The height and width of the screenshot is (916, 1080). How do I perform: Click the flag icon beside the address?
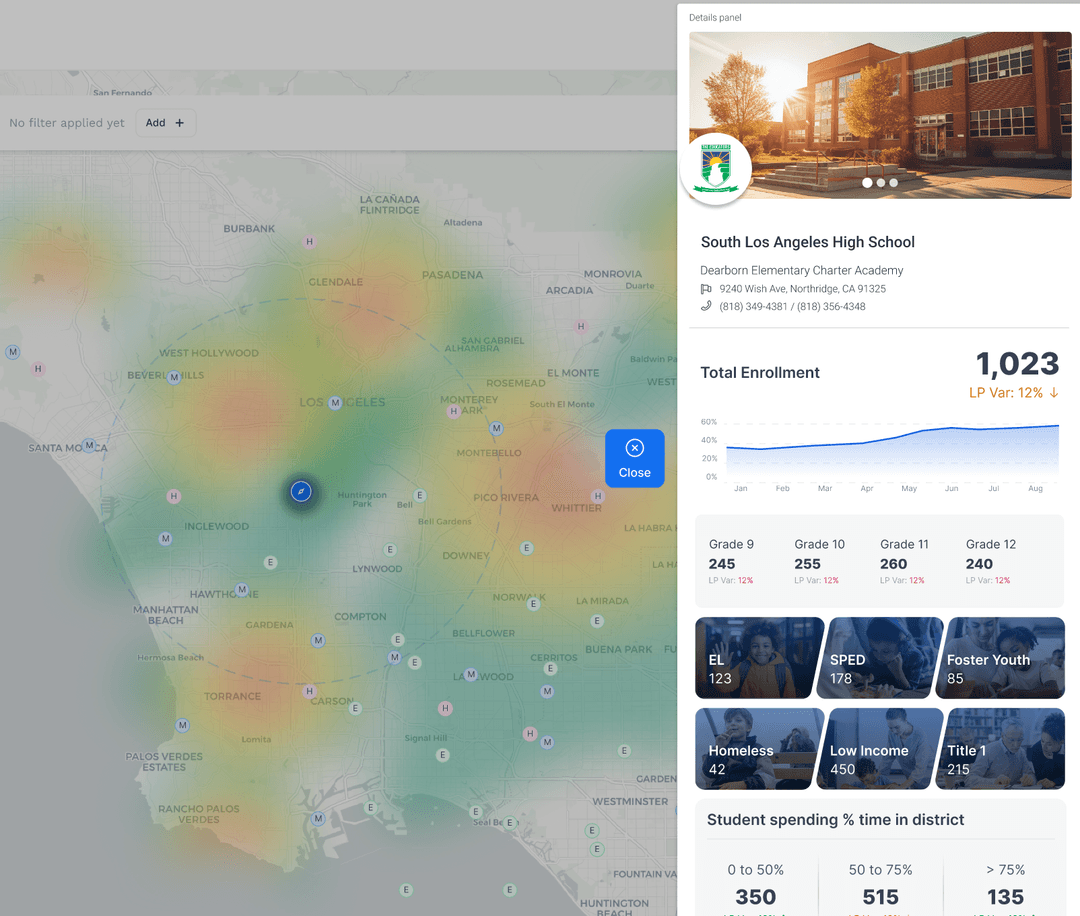(x=706, y=289)
